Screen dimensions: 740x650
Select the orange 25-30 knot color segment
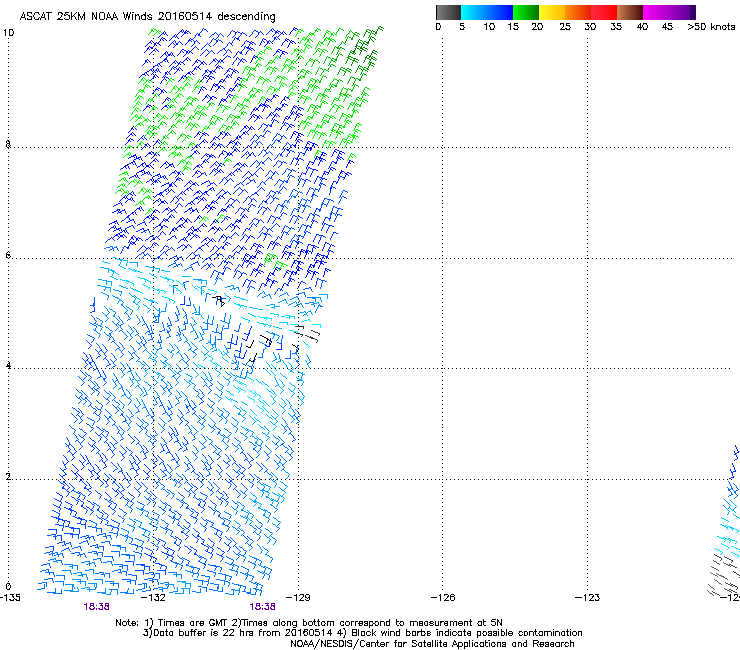(578, 12)
